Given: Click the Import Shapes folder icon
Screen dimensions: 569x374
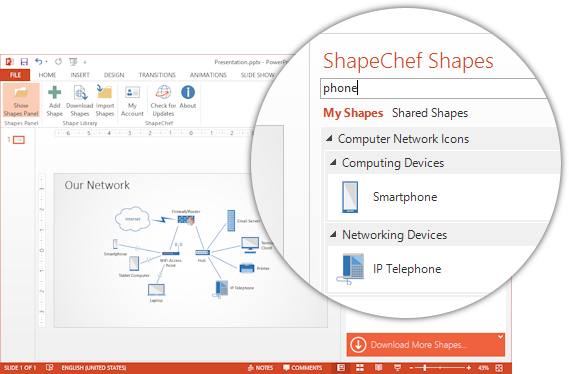Looking at the screenshot, I should [x=105, y=91].
